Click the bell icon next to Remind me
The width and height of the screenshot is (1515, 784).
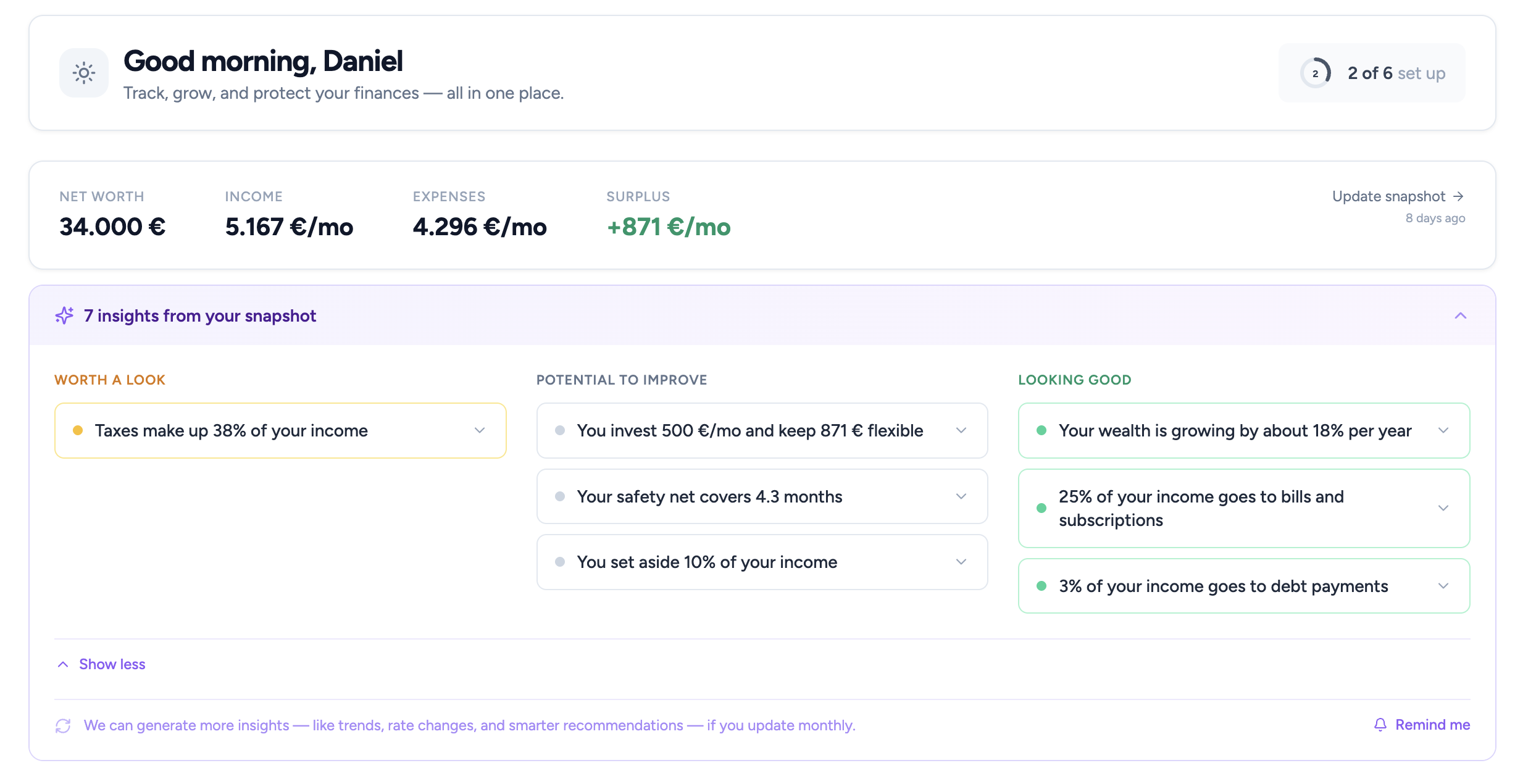1379,725
